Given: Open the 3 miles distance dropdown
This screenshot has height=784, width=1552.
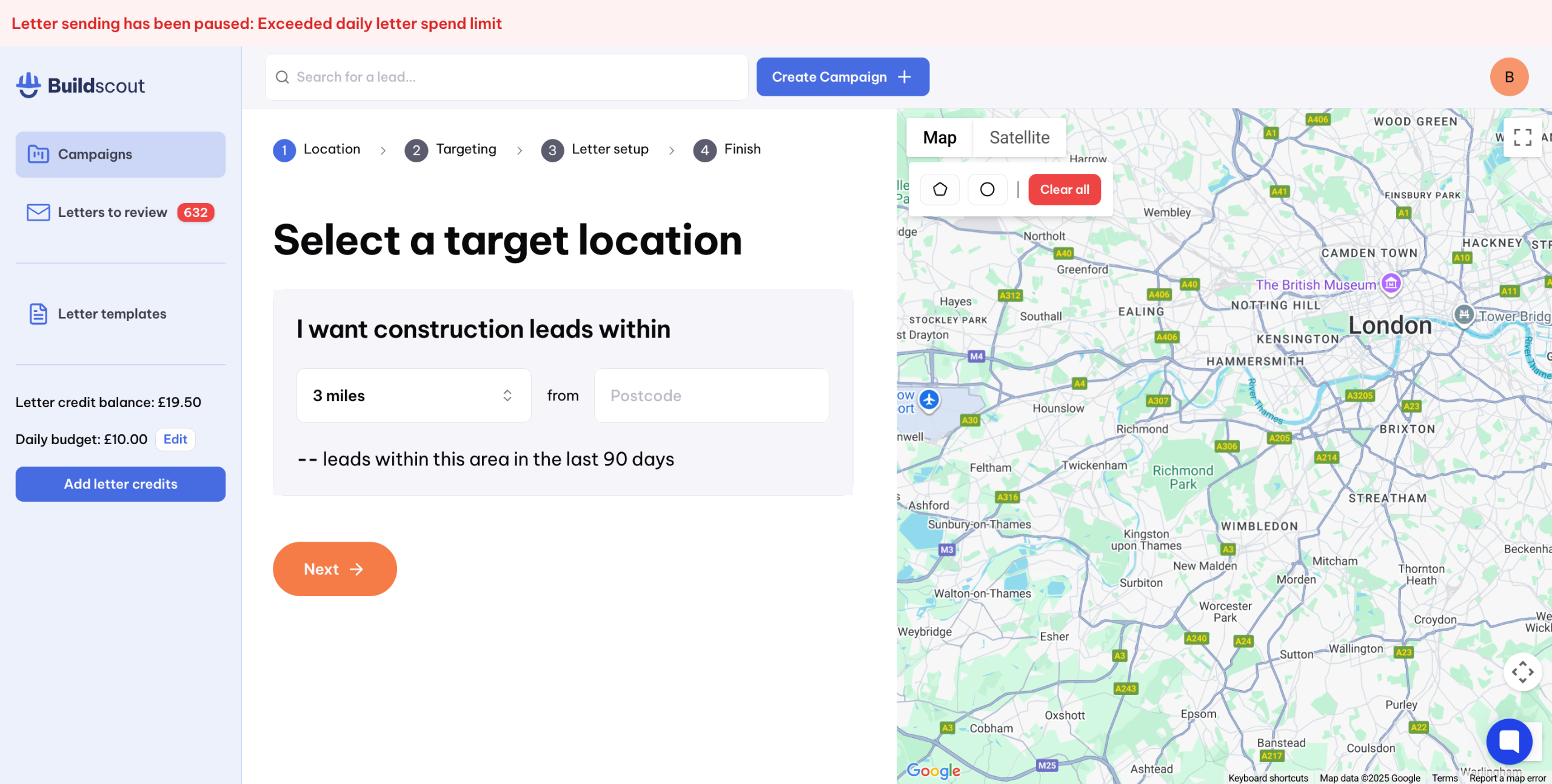Looking at the screenshot, I should pyautogui.click(x=413, y=396).
